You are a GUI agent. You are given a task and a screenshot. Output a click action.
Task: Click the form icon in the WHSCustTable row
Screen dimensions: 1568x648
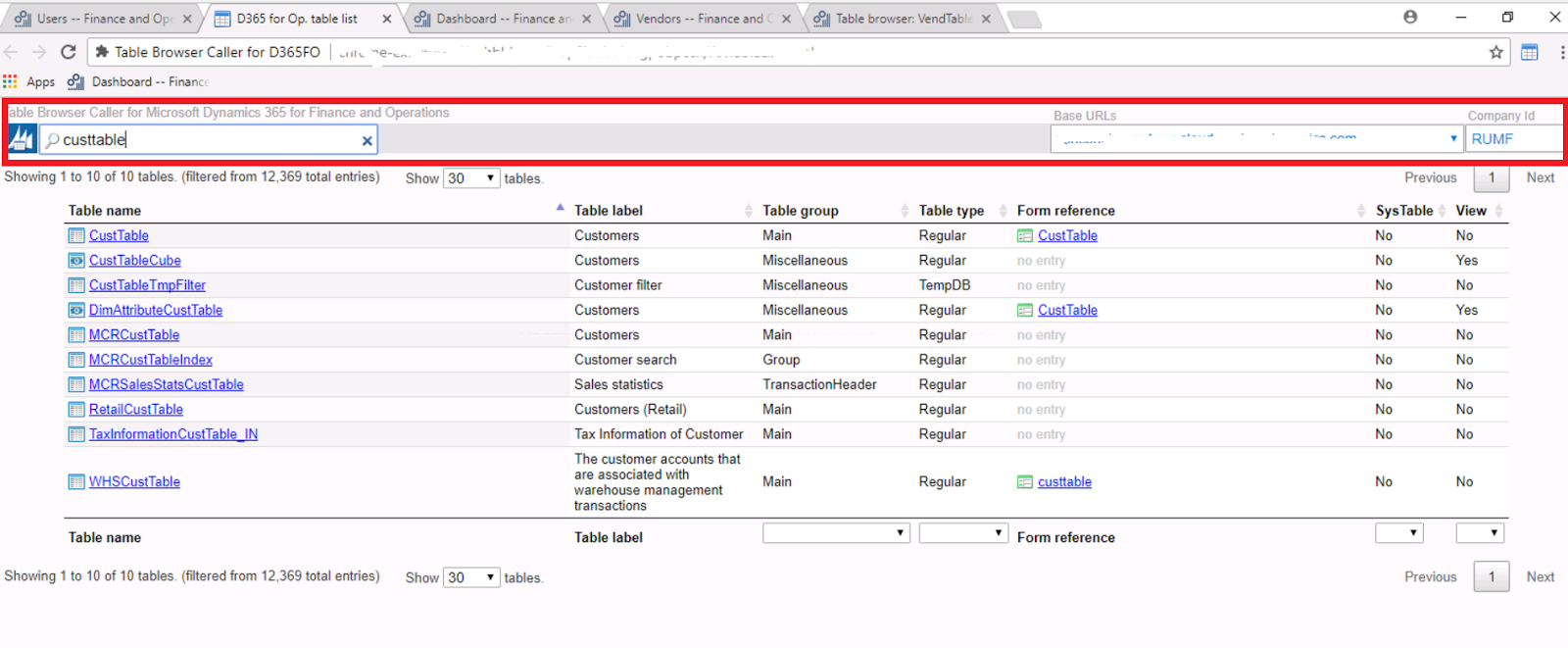(x=1025, y=482)
